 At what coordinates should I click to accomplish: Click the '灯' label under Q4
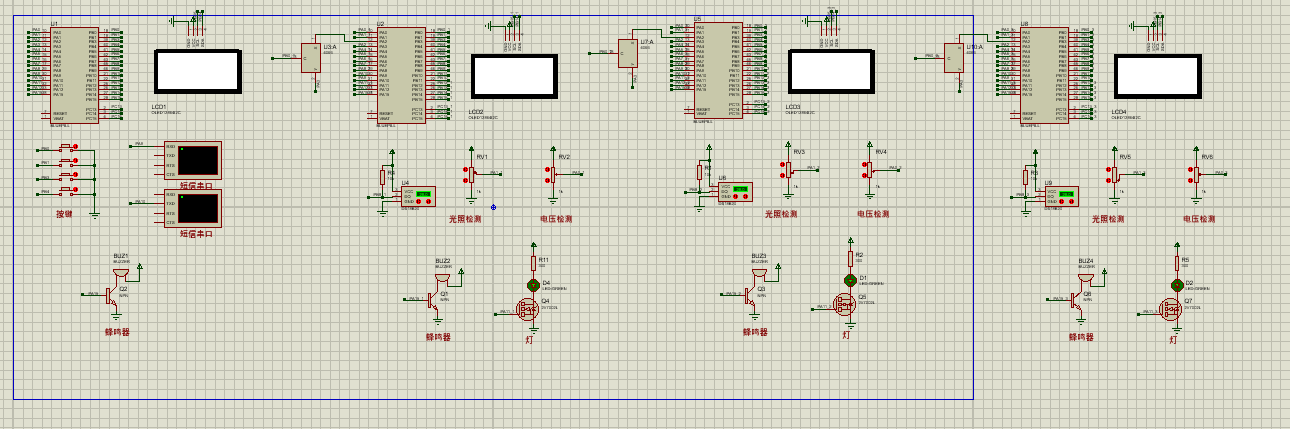[530, 340]
